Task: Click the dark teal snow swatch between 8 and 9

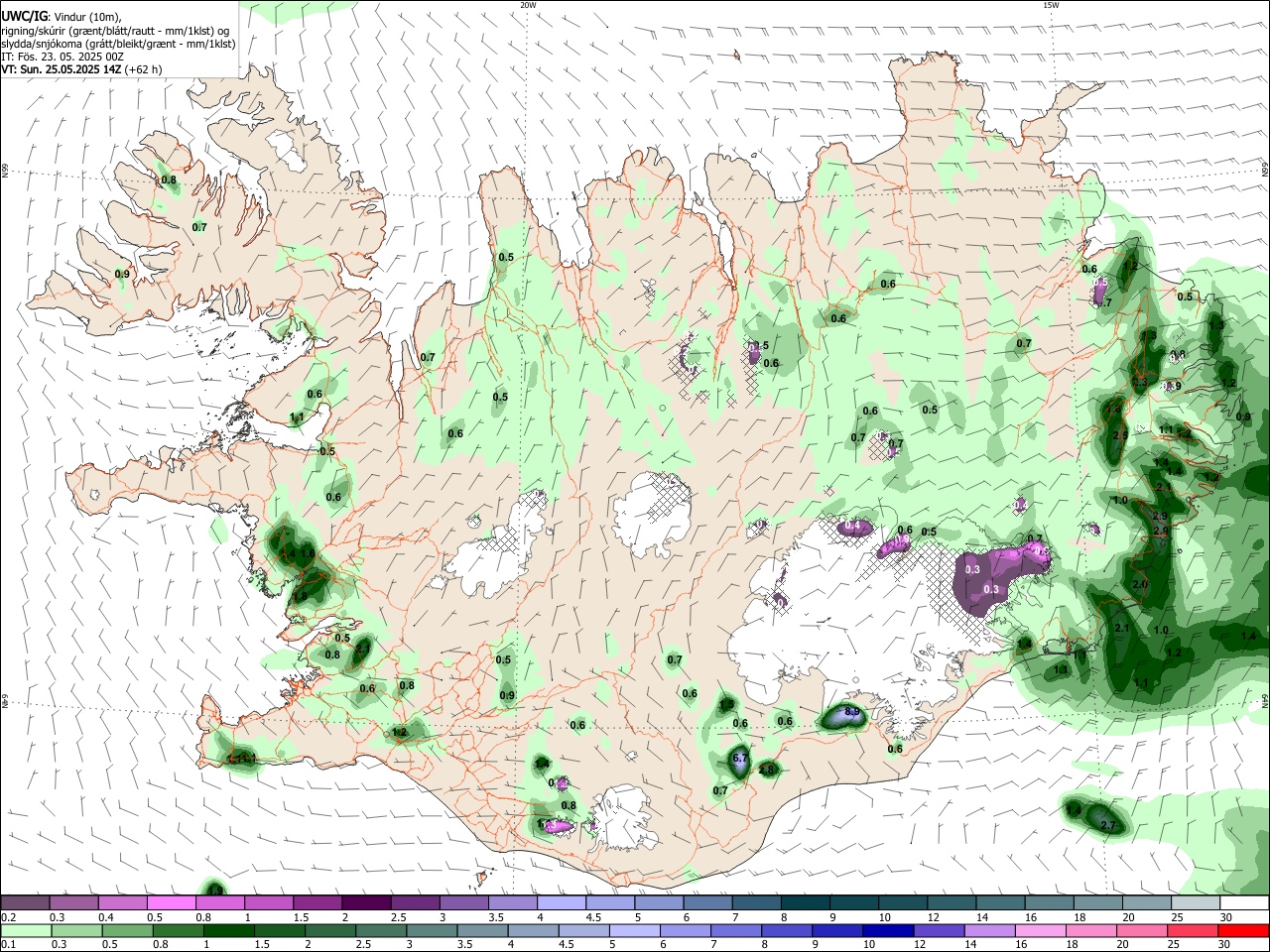Action: click(806, 903)
